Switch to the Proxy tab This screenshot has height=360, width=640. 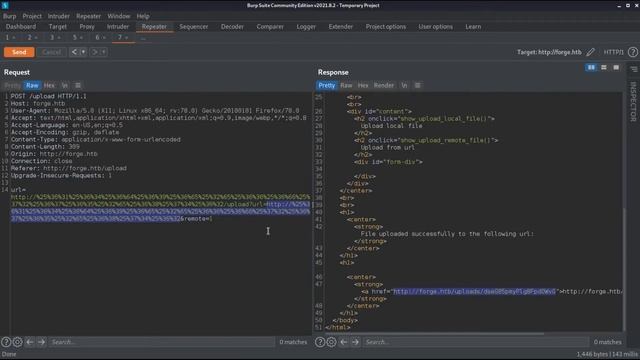click(87, 27)
